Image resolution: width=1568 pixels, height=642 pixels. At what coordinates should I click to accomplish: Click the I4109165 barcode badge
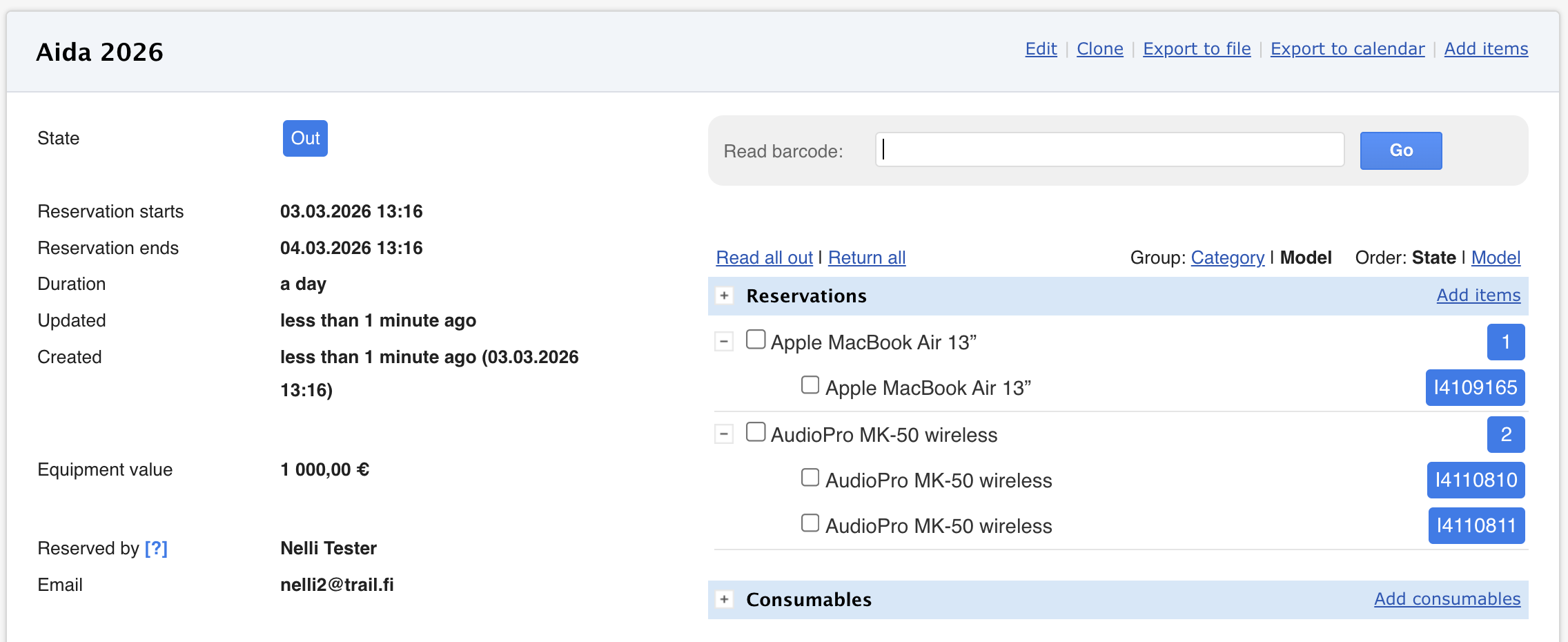1475,388
